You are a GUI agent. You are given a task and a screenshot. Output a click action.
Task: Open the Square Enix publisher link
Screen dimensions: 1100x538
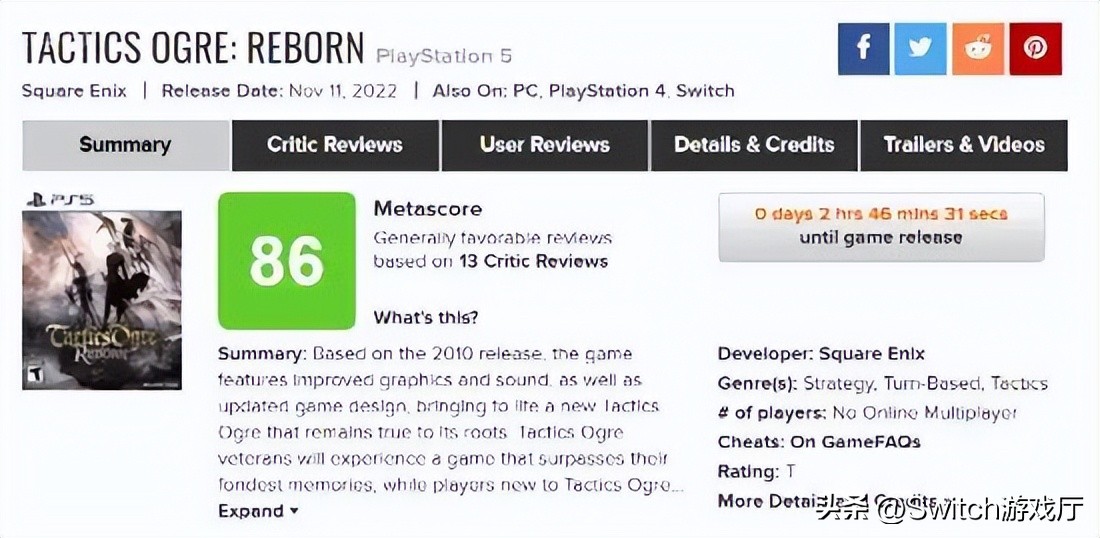(74, 91)
